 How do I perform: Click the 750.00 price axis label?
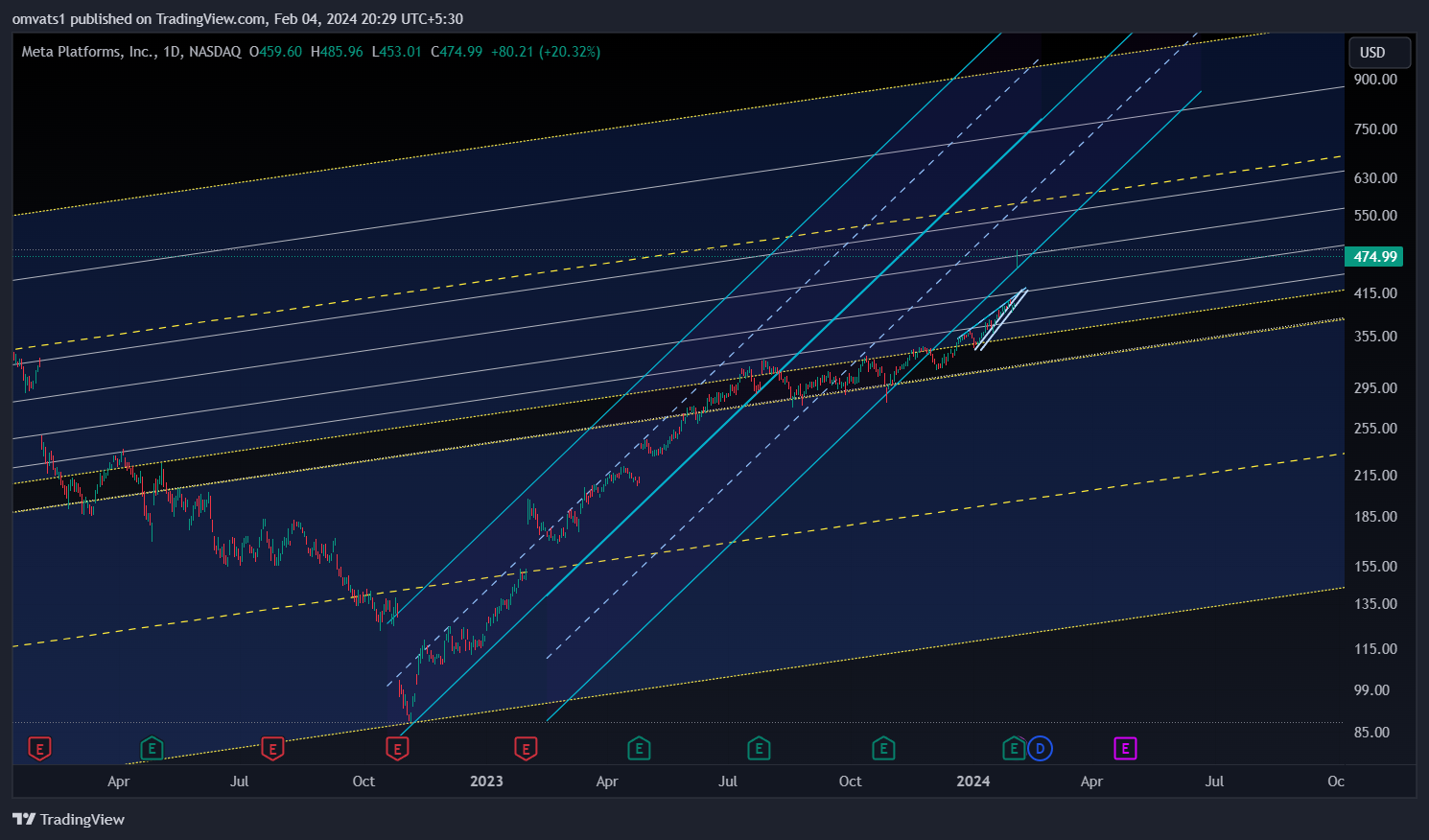tap(1375, 128)
